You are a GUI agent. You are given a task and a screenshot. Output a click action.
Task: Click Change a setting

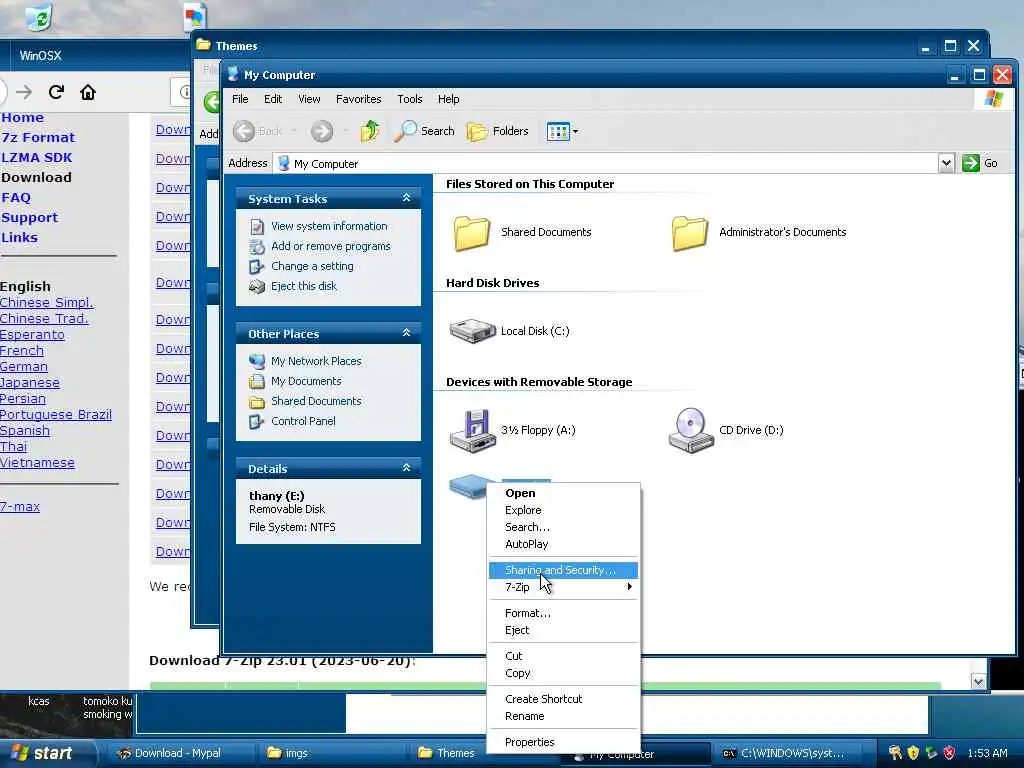coord(312,266)
